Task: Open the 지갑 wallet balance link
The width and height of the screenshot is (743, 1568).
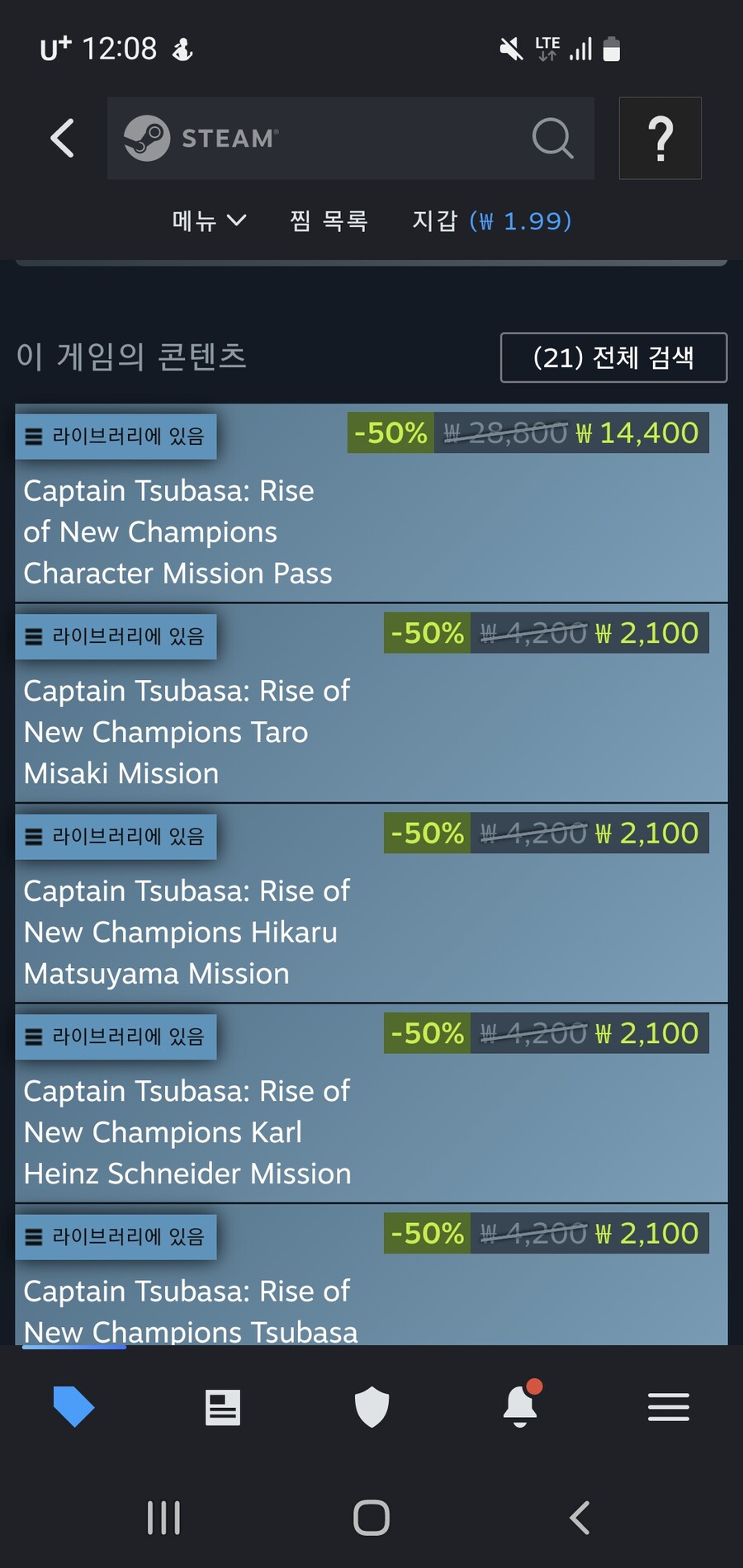Action: [491, 220]
